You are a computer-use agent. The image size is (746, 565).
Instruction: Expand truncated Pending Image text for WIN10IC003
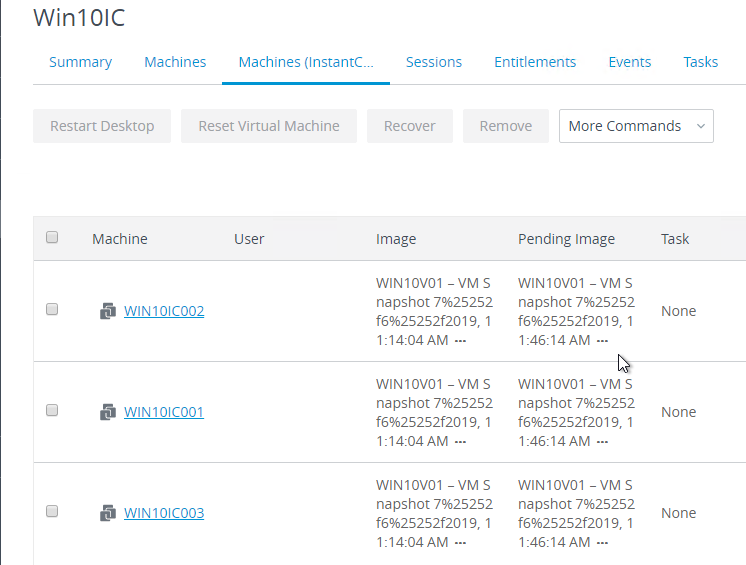click(x=602, y=543)
